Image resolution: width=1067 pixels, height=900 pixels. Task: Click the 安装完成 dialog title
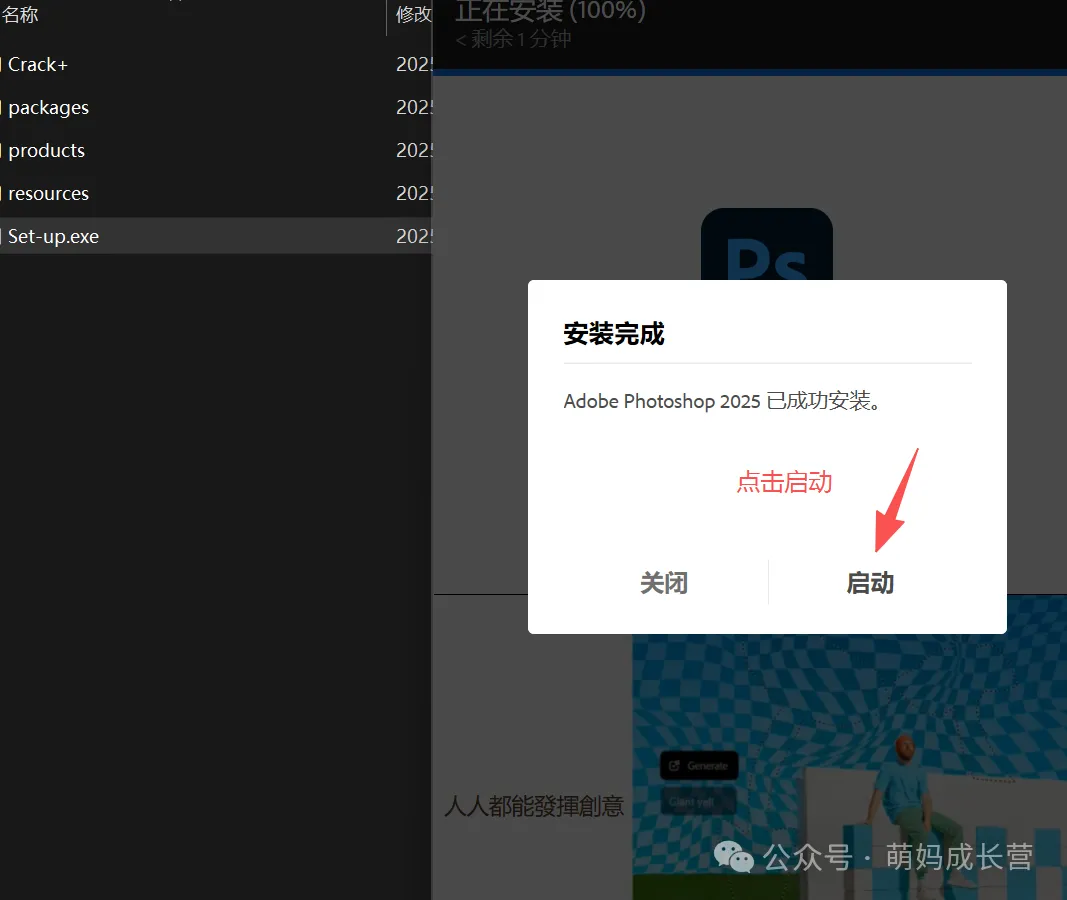click(x=614, y=334)
